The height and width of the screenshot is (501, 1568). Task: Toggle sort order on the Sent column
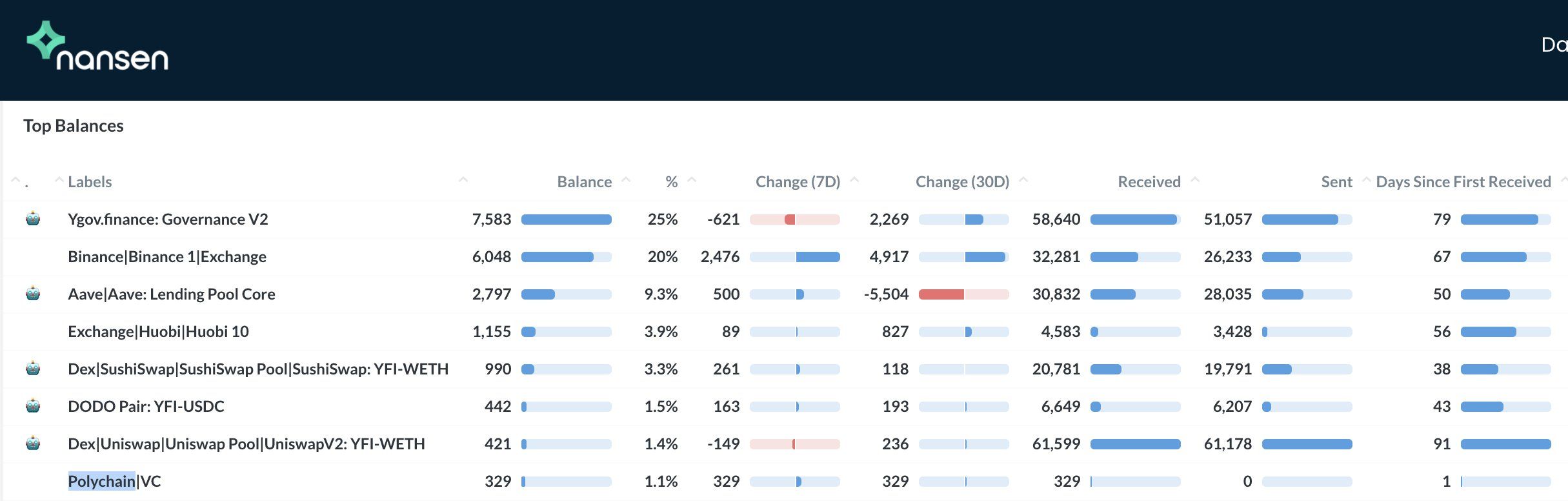1367,181
